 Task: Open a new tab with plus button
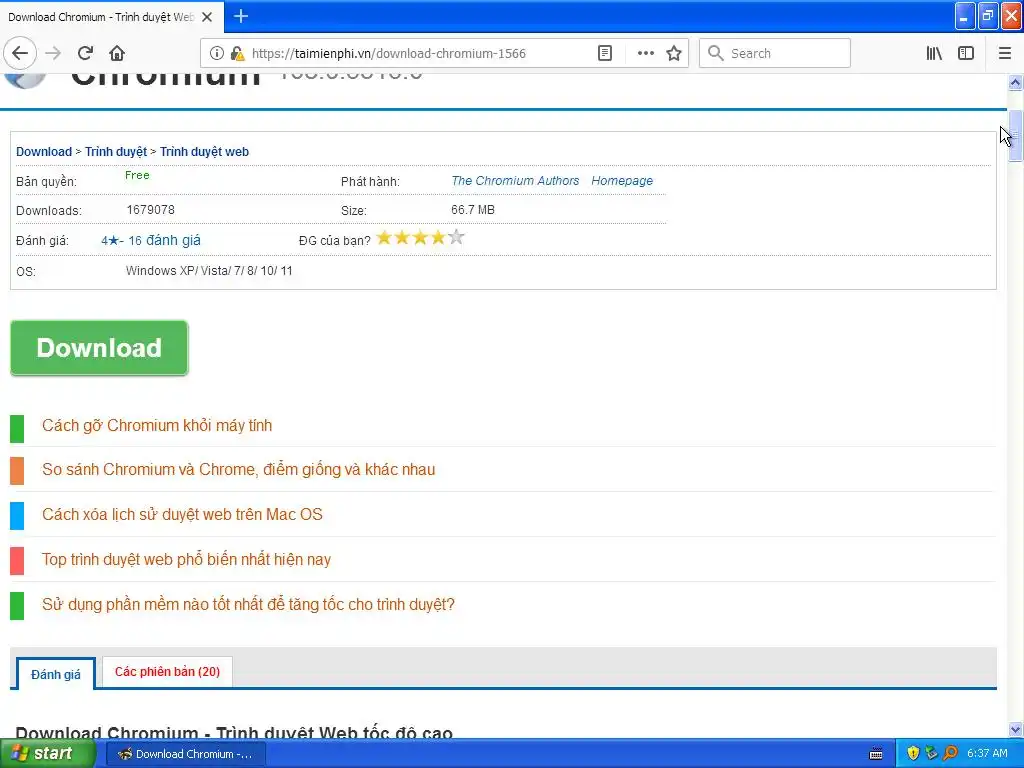[x=240, y=16]
